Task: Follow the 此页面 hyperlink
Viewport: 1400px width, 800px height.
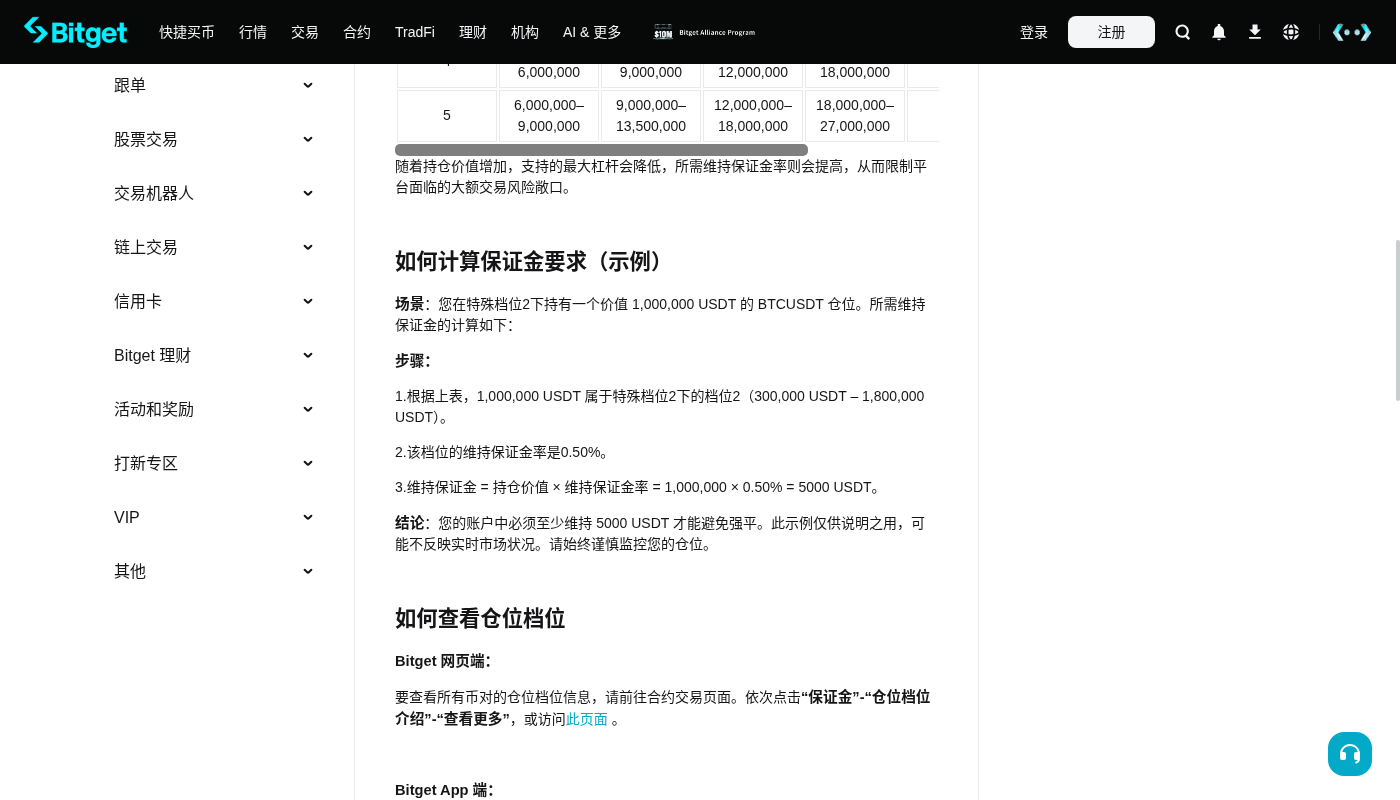Action: click(x=587, y=719)
